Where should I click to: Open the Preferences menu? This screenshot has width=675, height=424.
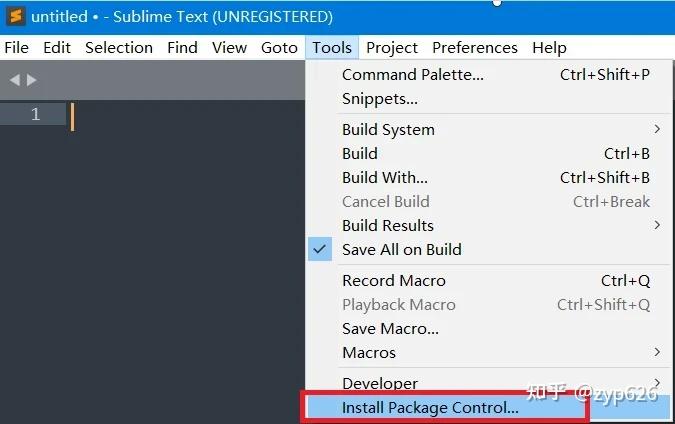coord(474,47)
